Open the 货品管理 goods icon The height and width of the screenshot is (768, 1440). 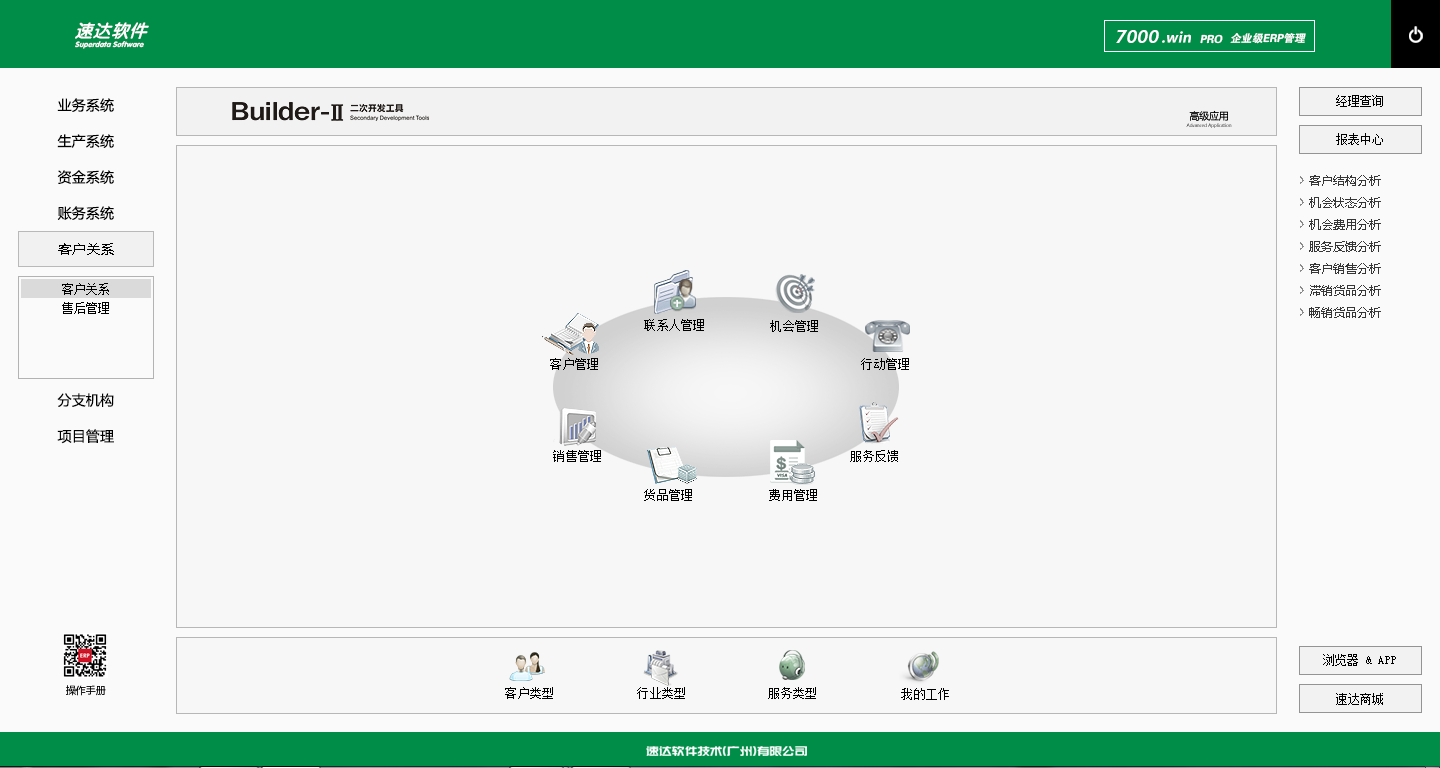[x=669, y=465]
